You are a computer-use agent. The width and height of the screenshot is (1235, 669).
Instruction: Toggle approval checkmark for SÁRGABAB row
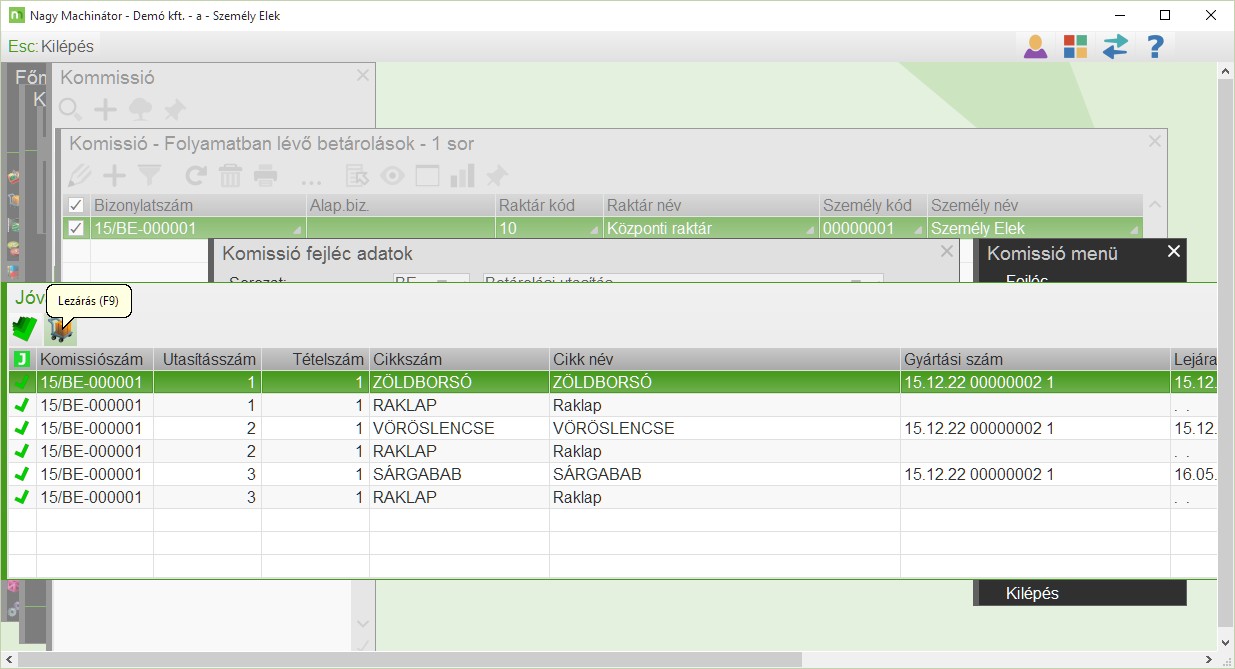tap(22, 474)
